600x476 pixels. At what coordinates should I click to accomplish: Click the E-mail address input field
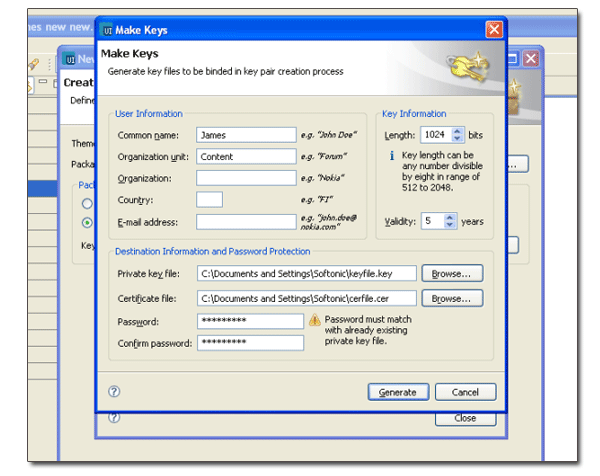pyautogui.click(x=246, y=222)
